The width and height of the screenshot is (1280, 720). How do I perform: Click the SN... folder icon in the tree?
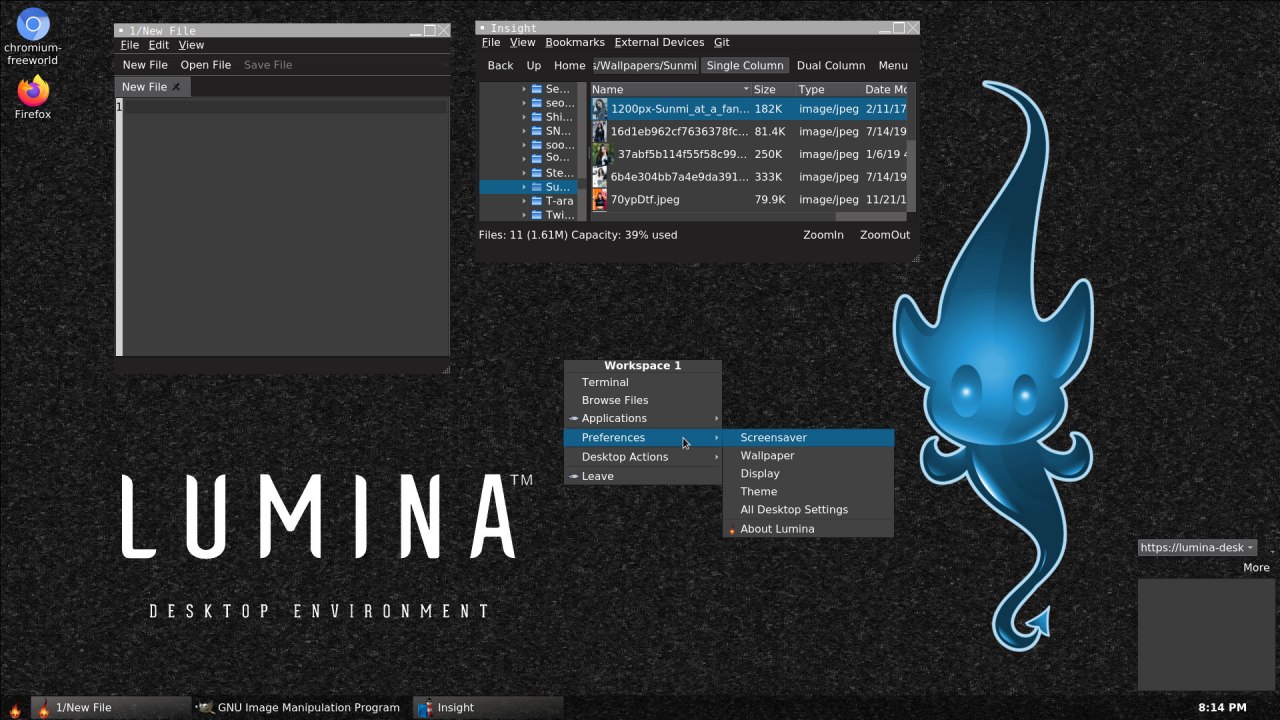(537, 131)
